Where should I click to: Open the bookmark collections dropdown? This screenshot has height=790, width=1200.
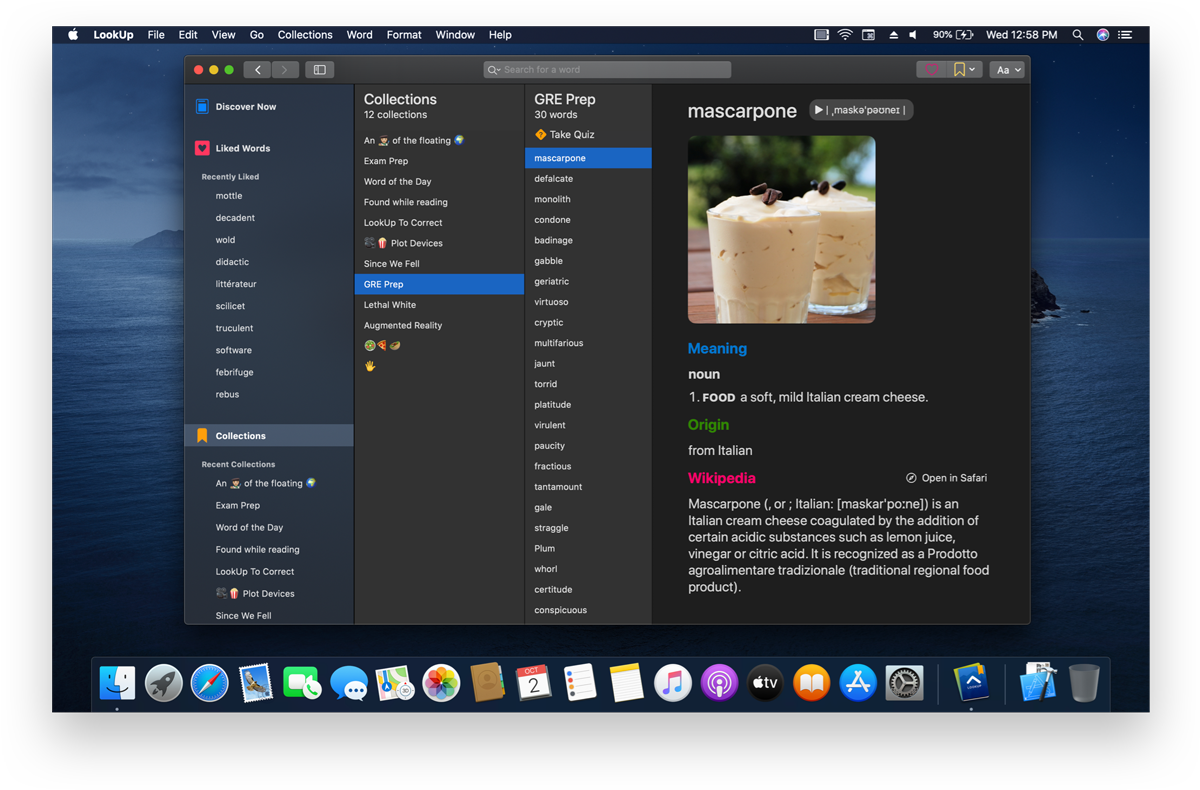(x=964, y=70)
